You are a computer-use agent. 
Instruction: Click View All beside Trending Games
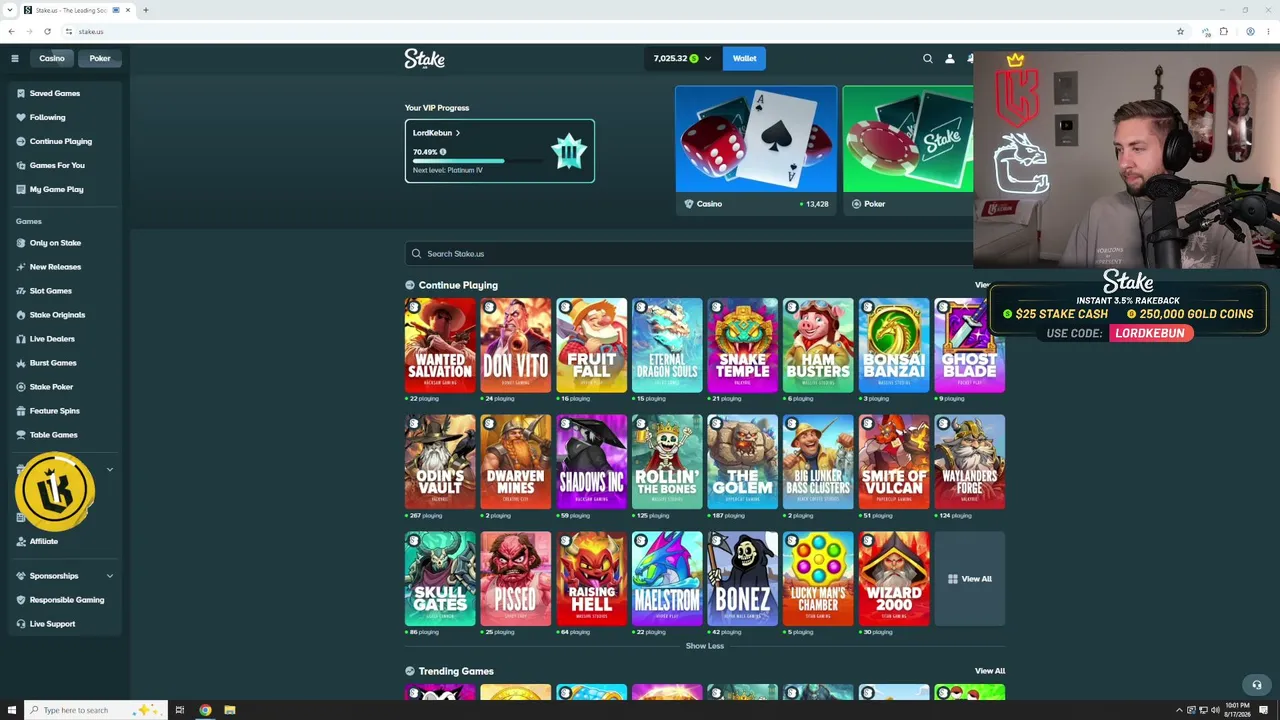(x=990, y=671)
